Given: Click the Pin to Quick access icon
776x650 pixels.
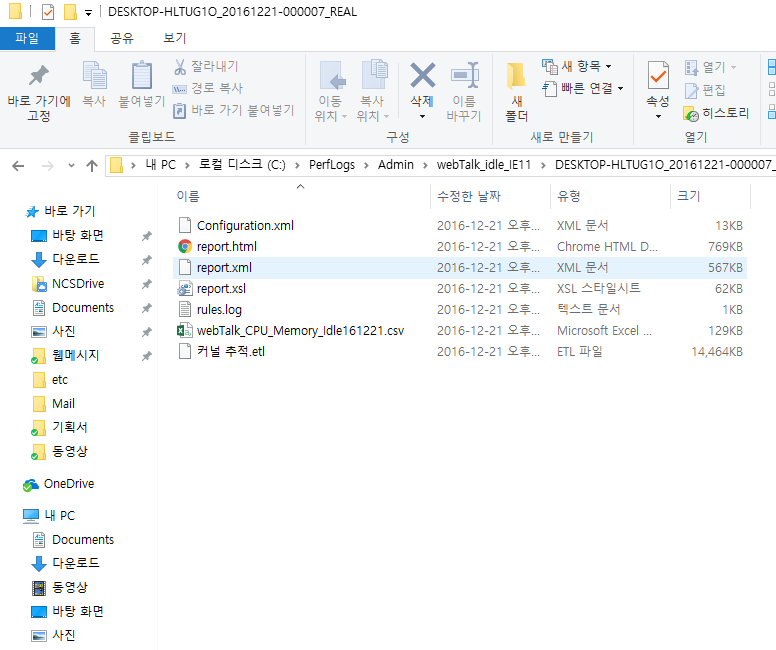Looking at the screenshot, I should (39, 75).
